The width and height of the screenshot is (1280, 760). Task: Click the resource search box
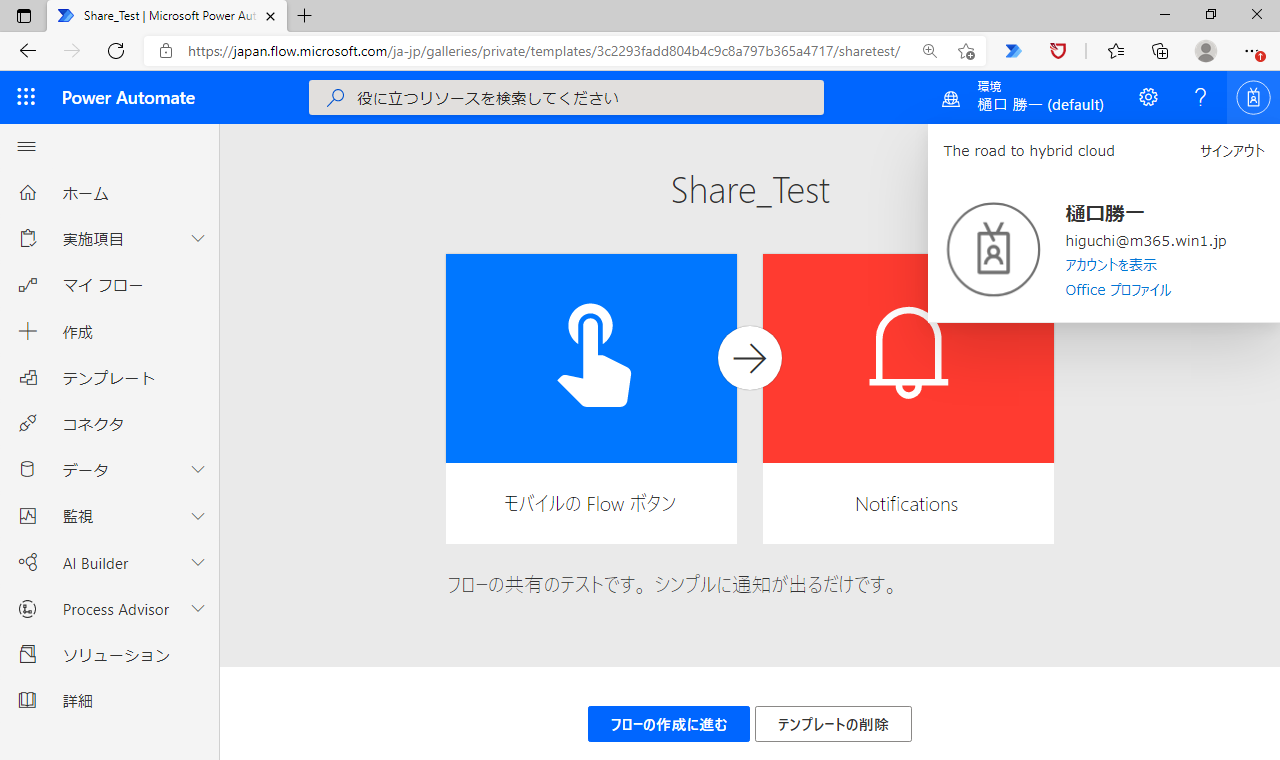tap(566, 97)
